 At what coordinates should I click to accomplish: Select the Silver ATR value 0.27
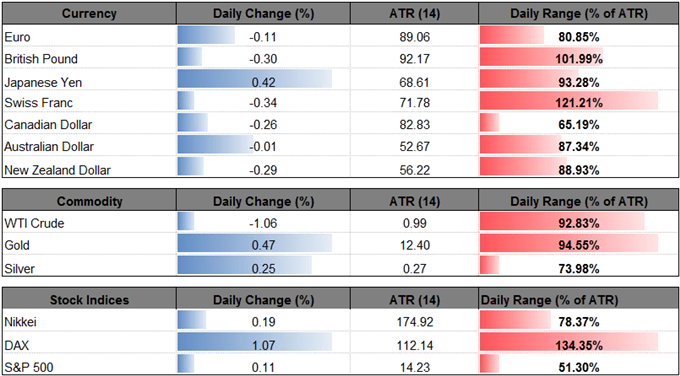click(x=415, y=268)
